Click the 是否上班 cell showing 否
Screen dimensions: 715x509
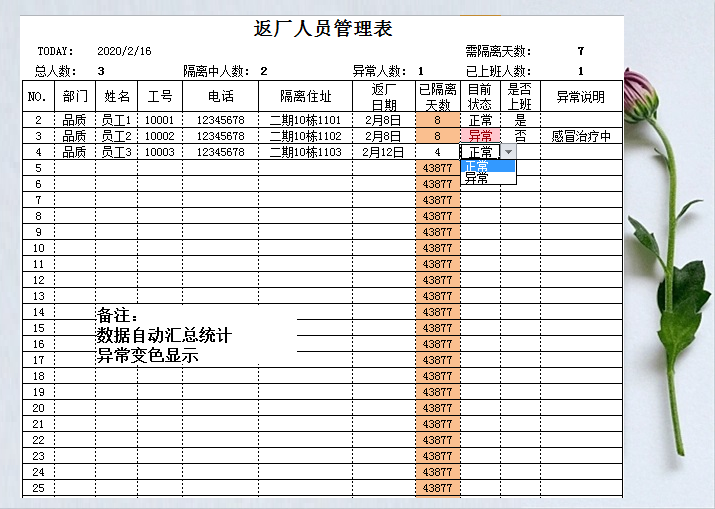[520, 136]
